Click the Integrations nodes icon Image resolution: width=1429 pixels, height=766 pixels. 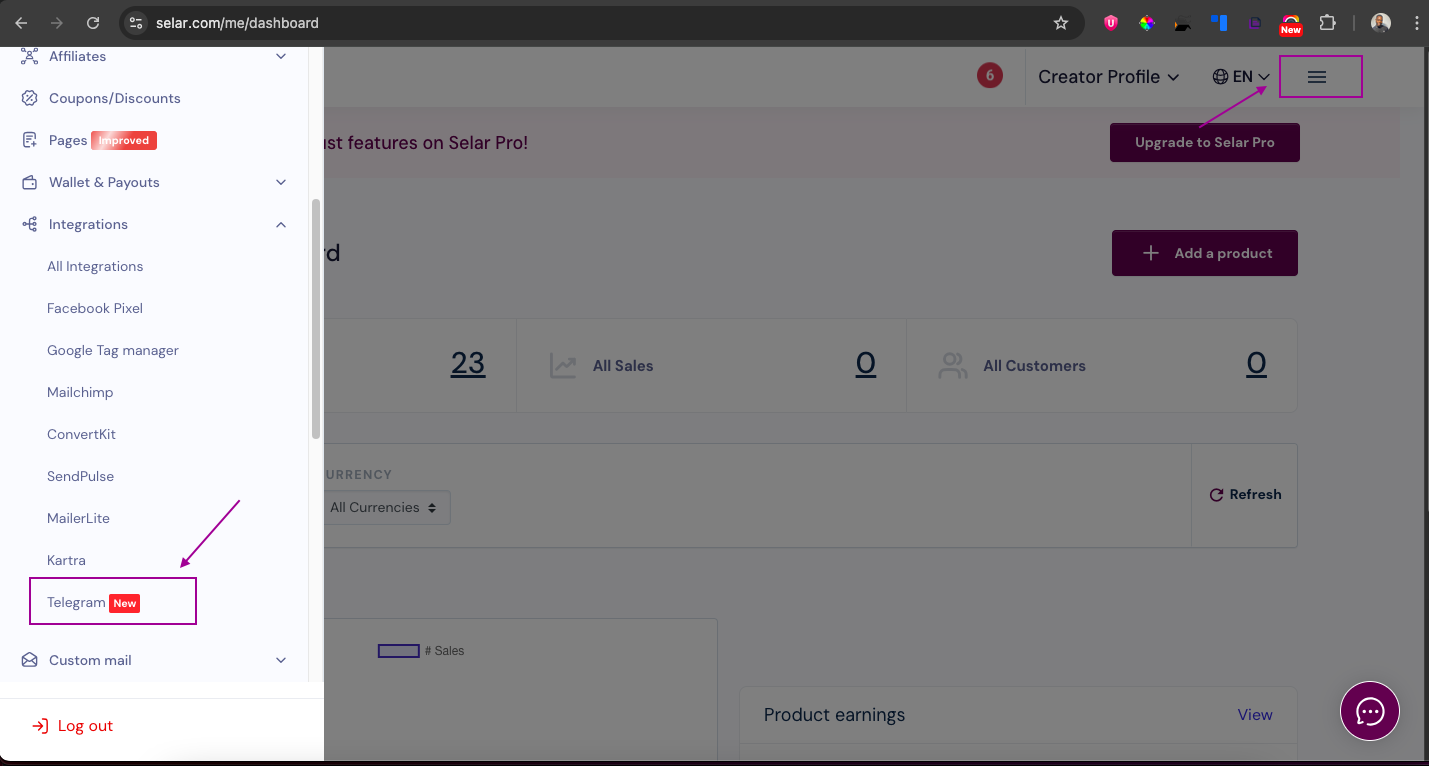(x=30, y=224)
